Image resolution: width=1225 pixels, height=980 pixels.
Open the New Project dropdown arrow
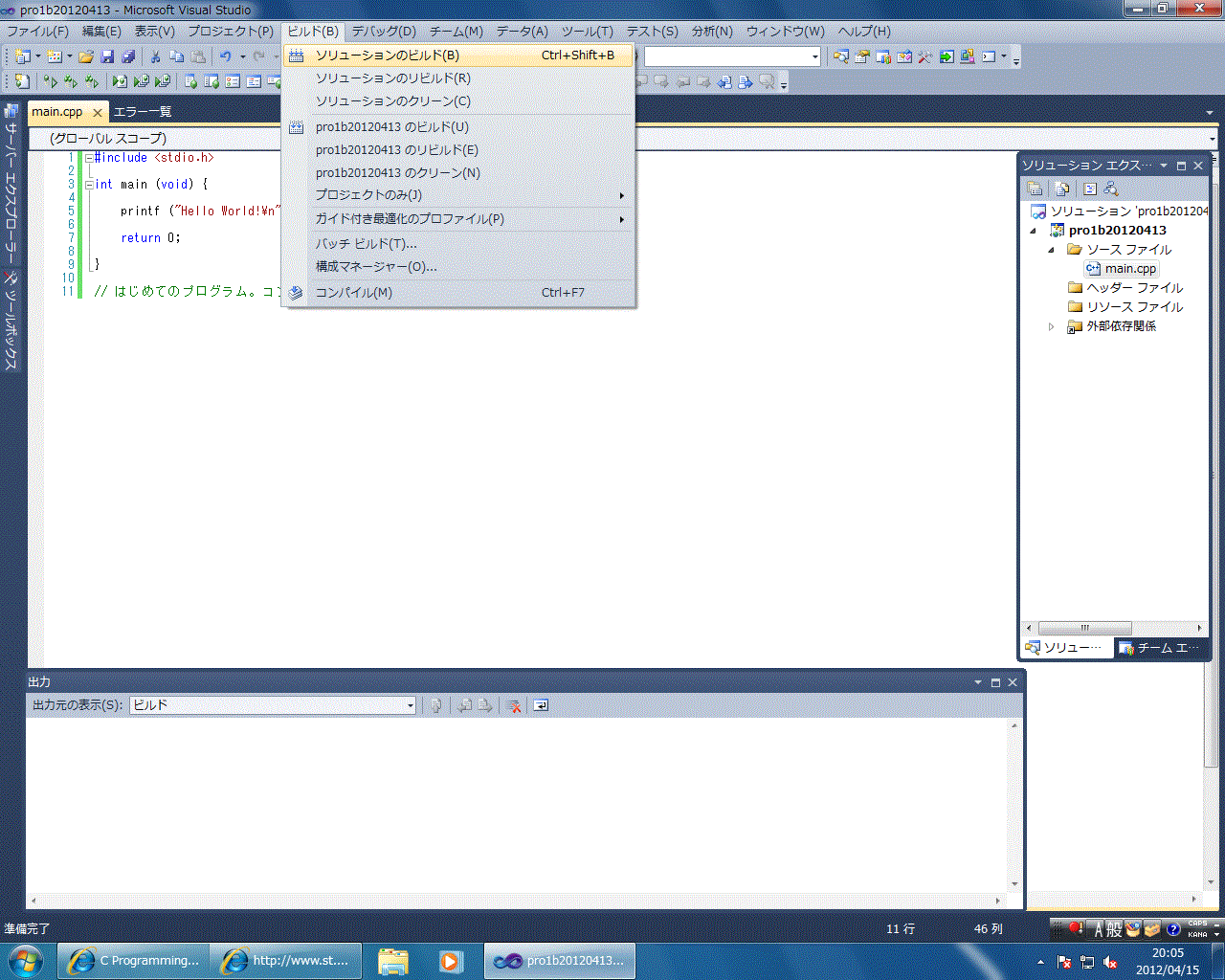[38, 56]
